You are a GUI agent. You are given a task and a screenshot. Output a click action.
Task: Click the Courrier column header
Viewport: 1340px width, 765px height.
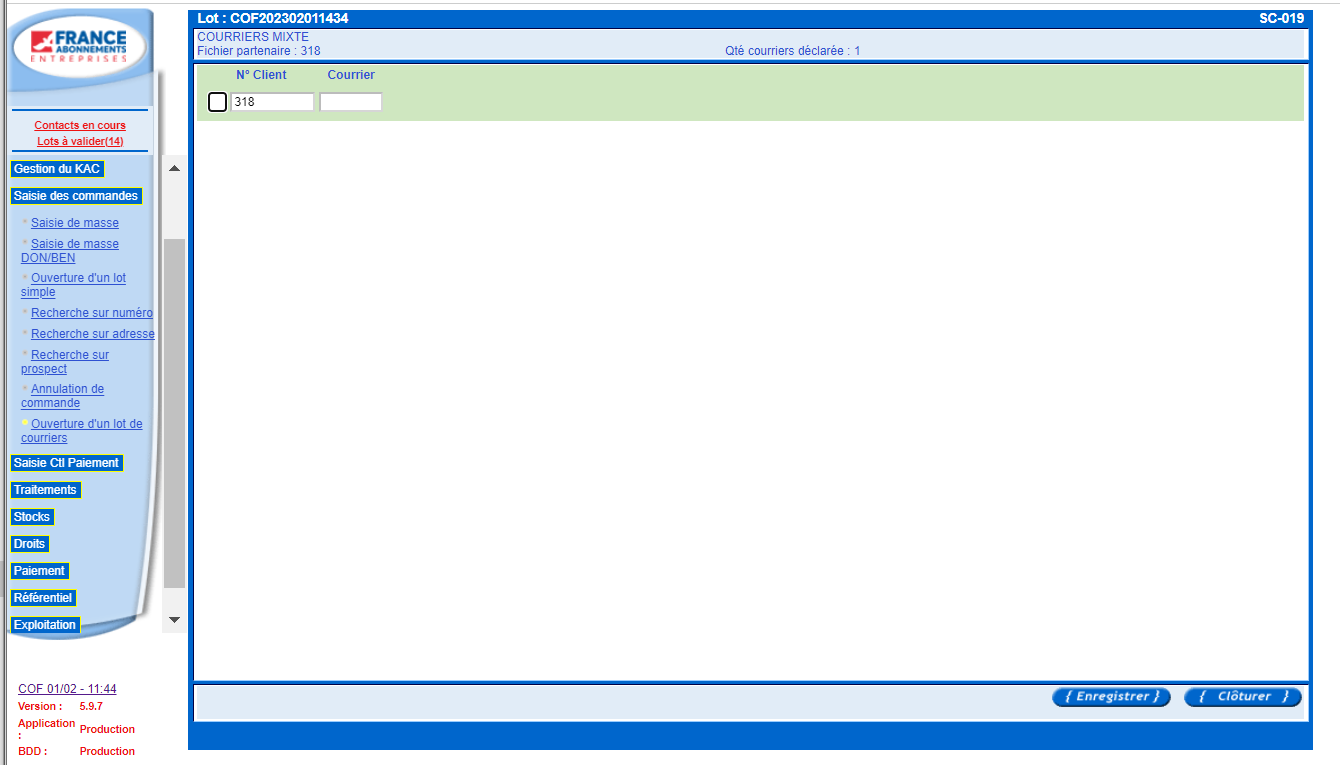(x=351, y=75)
